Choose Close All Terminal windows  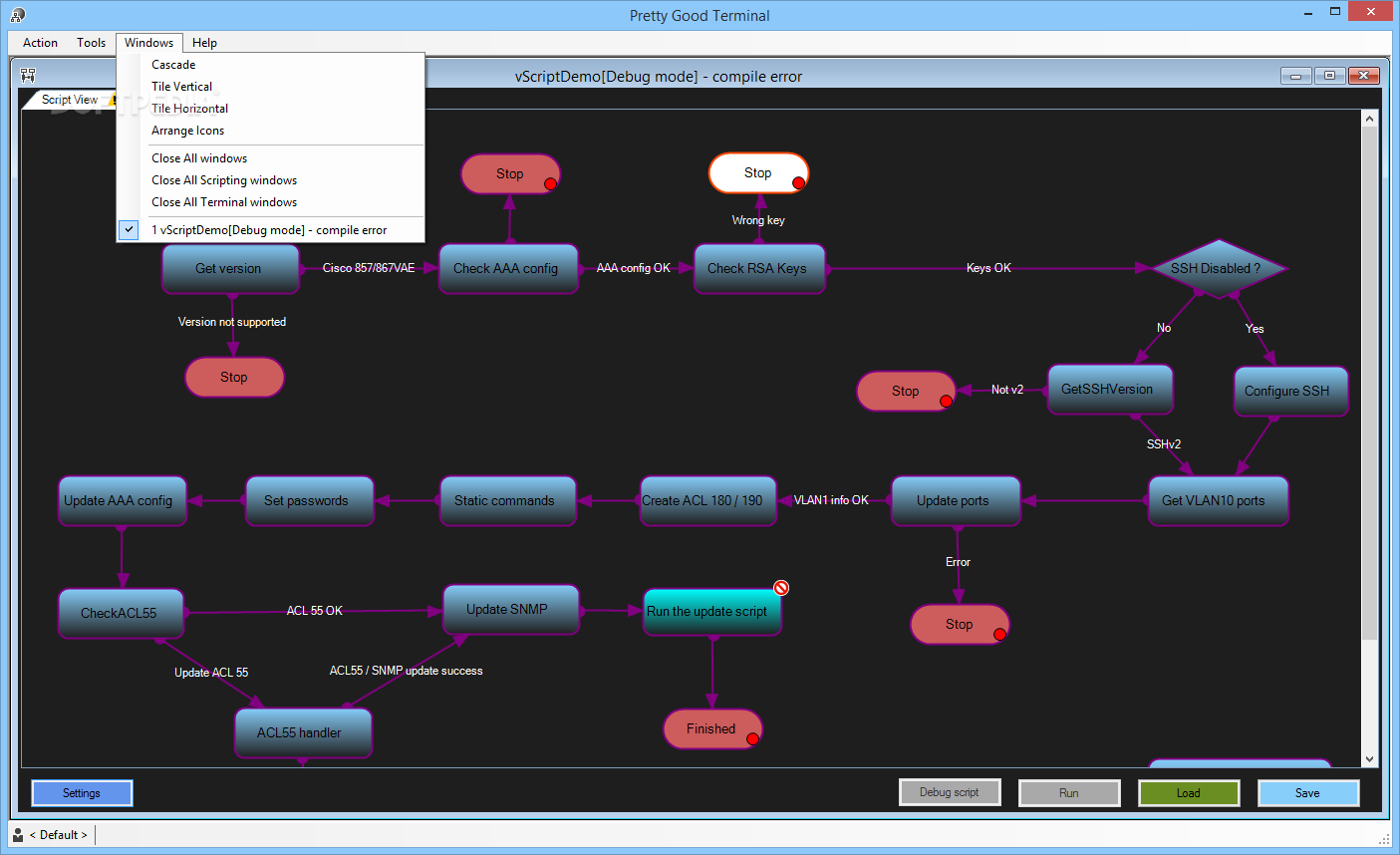(x=270, y=202)
